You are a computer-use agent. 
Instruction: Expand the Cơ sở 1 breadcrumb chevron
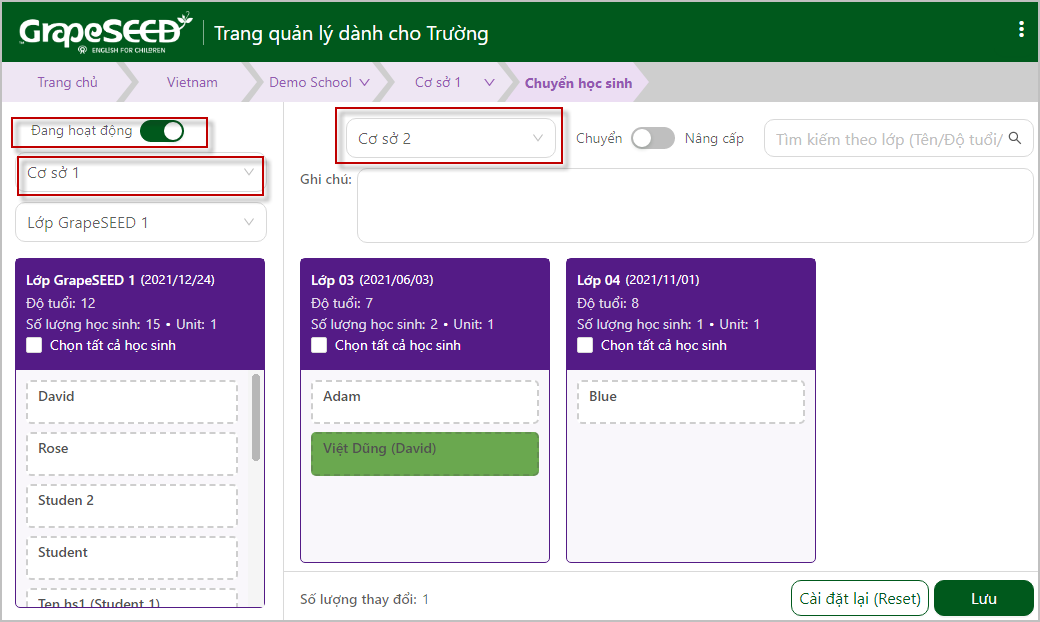click(489, 82)
